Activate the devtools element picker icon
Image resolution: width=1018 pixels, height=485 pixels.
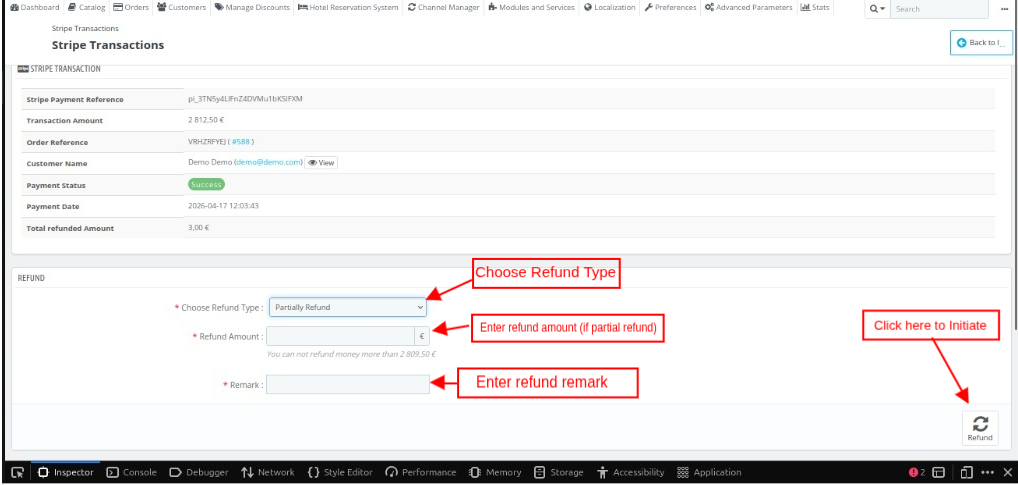pos(18,472)
